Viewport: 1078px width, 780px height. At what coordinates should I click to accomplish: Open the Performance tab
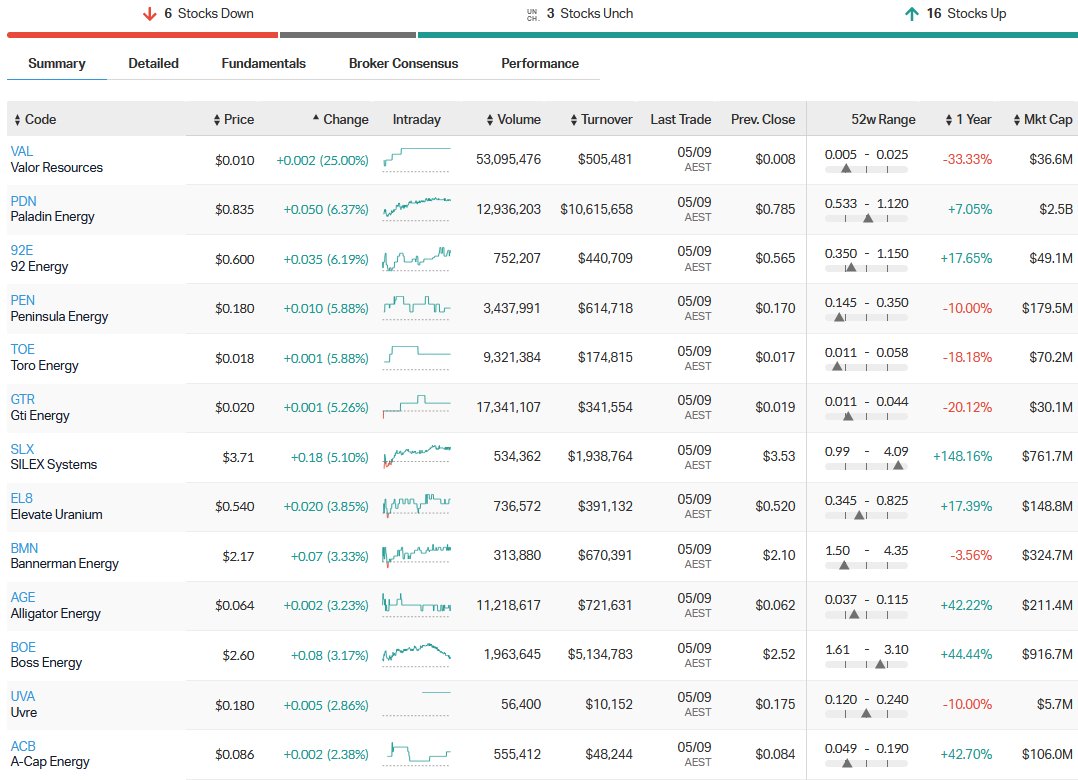click(540, 63)
